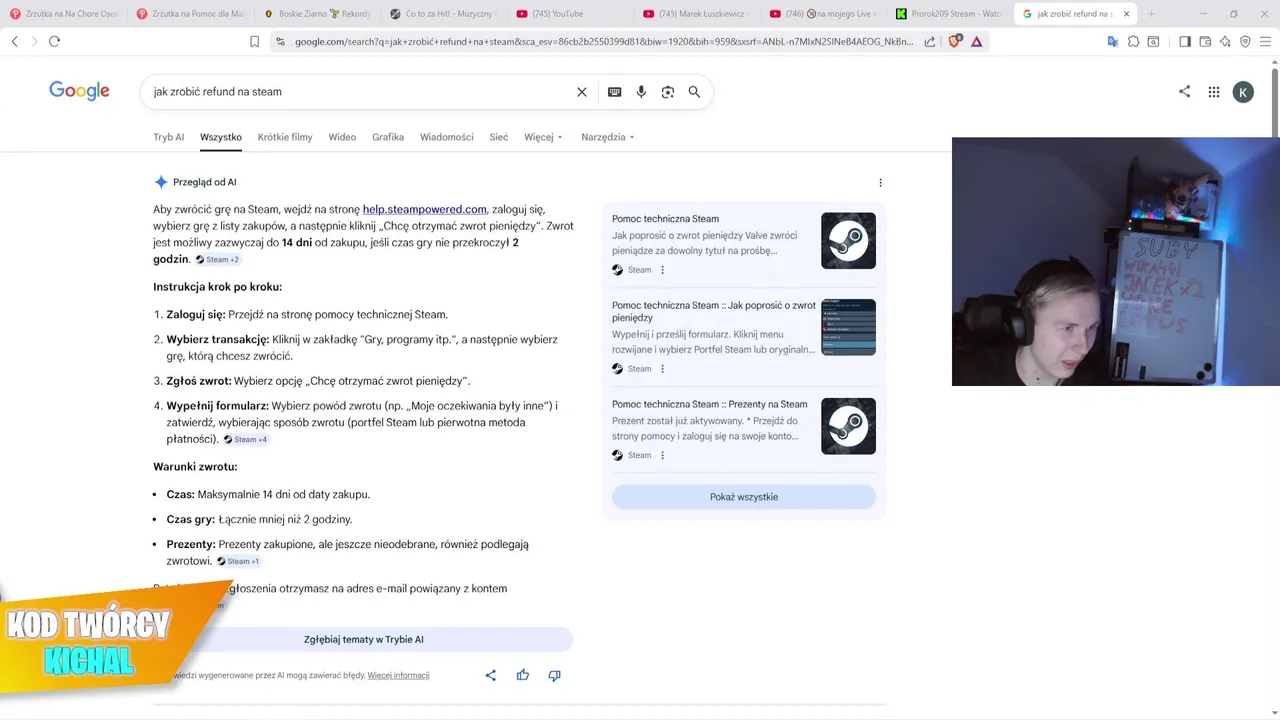Open Steam +4 source chip
1280x720 pixels.
(x=245, y=440)
